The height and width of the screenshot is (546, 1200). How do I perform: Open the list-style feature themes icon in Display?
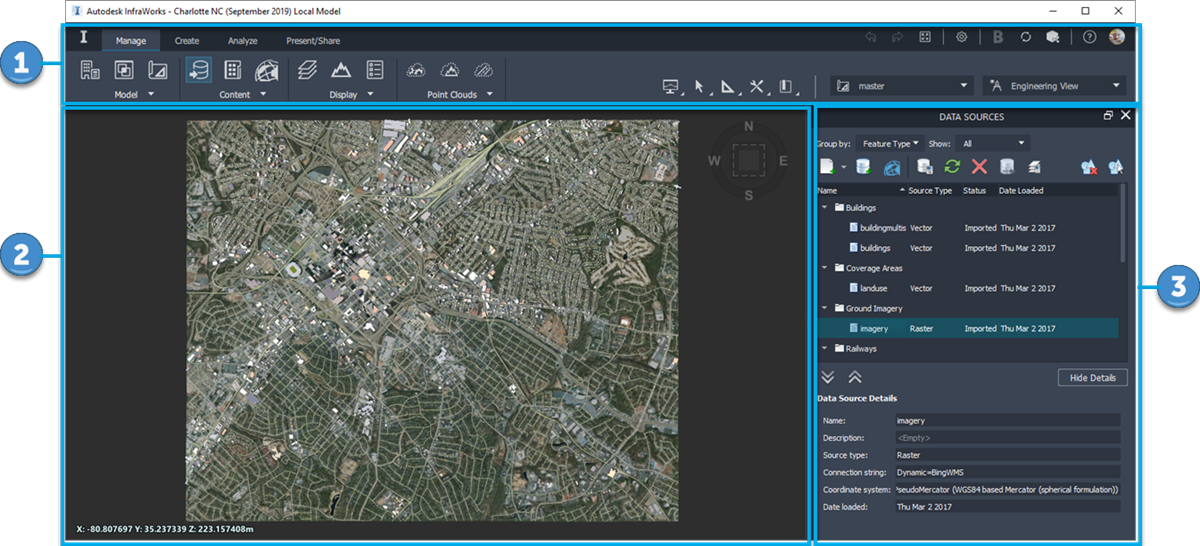(375, 70)
